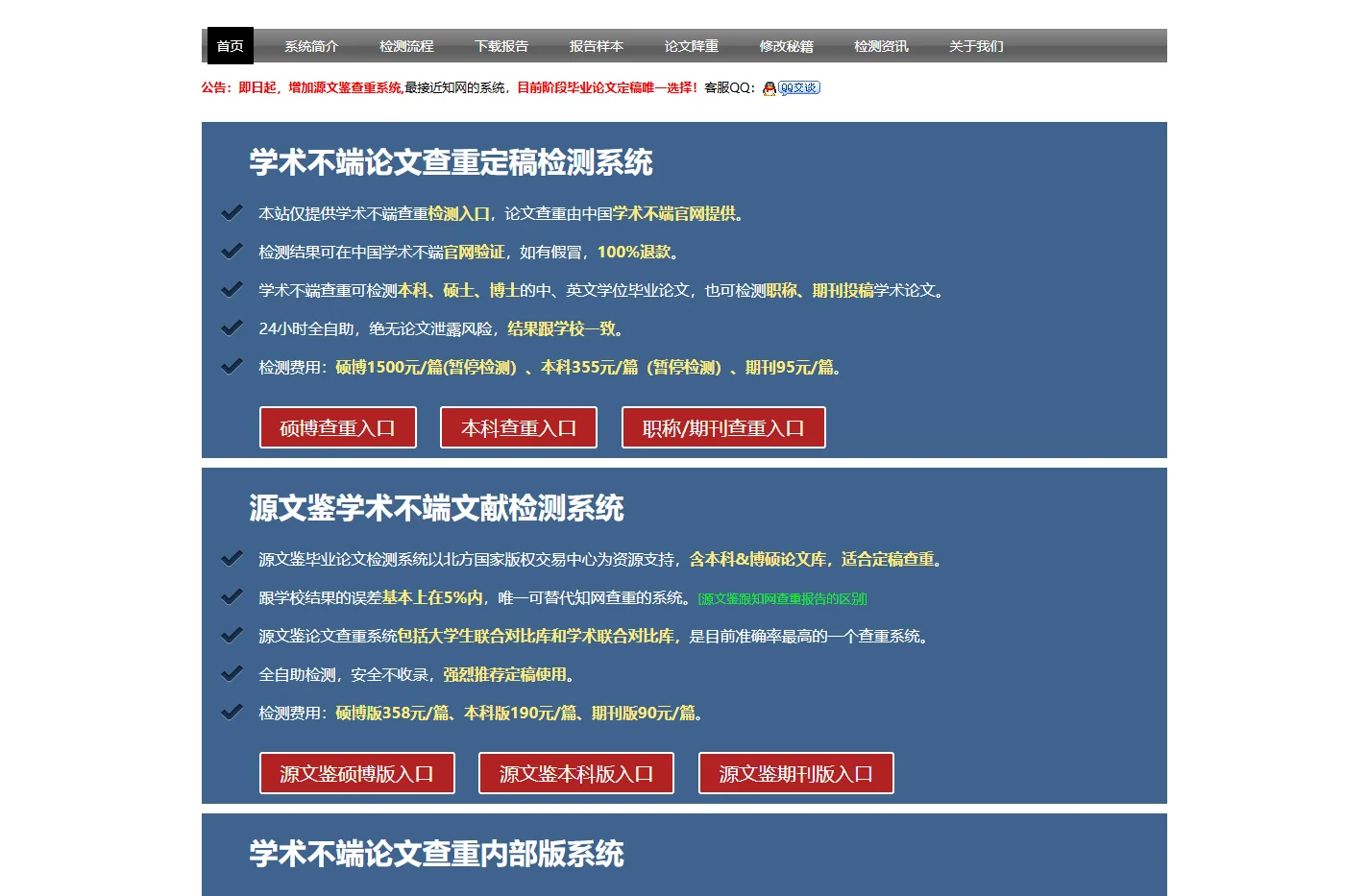Viewport: 1368px width, 896px height.
Task: Click the yellow text 学术不端官网提供
Action: pos(674,213)
